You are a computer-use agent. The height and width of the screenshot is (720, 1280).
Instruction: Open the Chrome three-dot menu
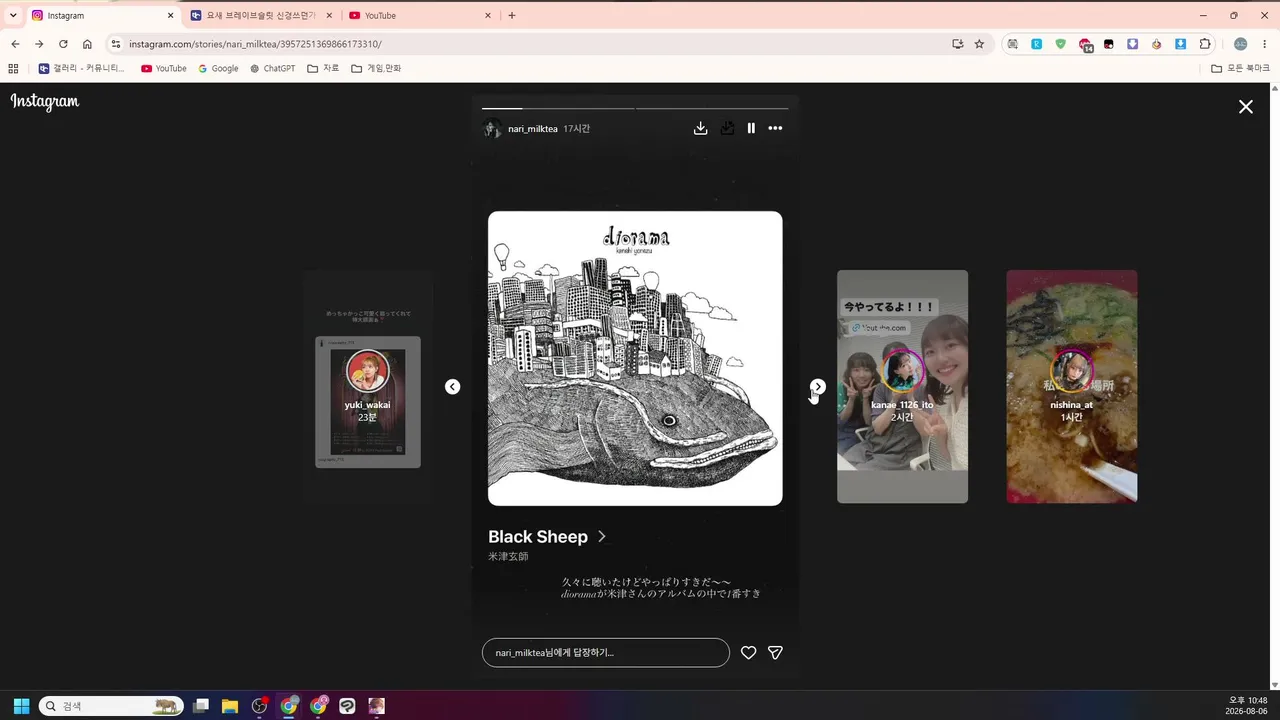pyautogui.click(x=1265, y=44)
